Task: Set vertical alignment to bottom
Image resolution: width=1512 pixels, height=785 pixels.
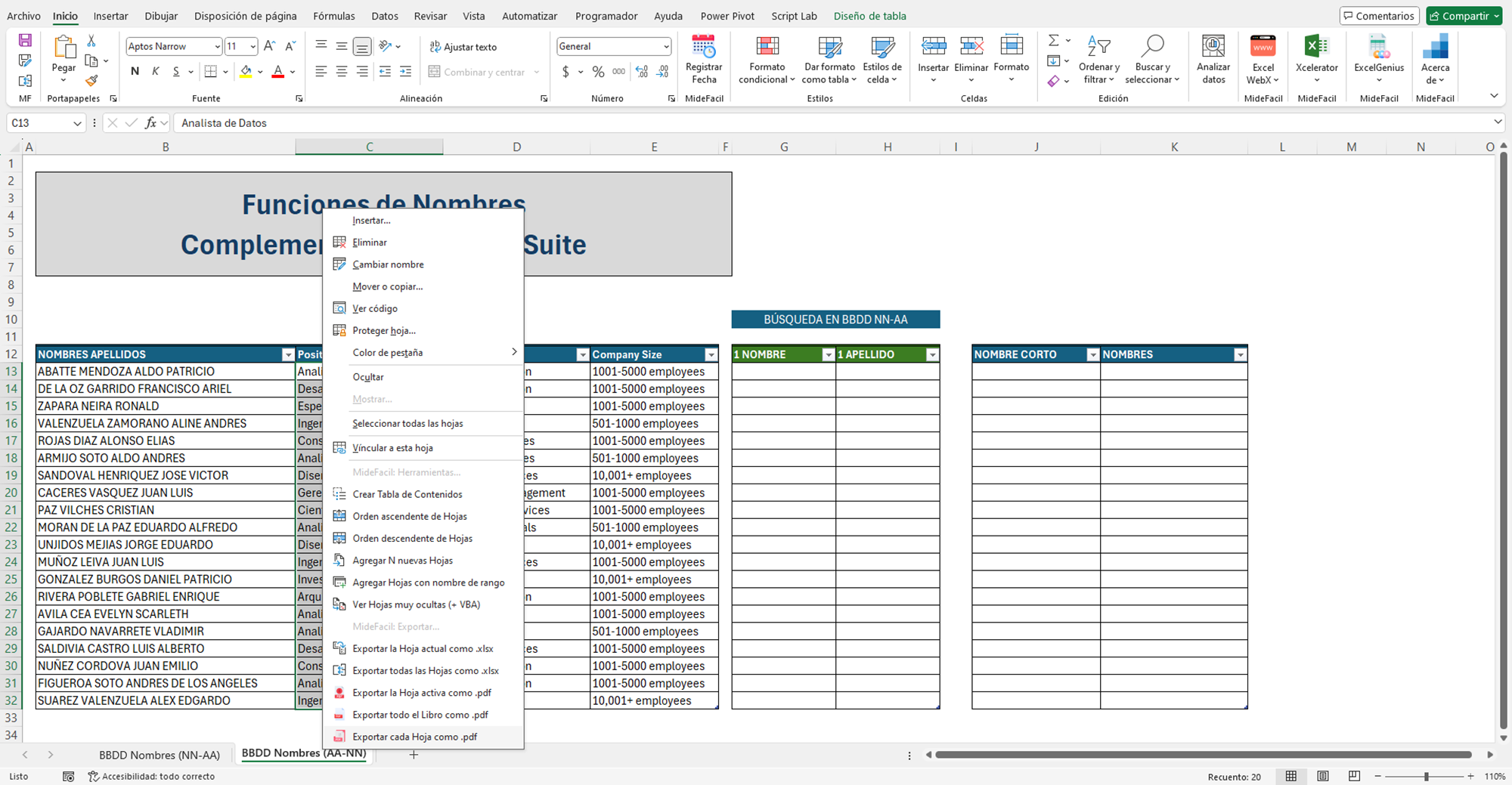Action: click(x=362, y=47)
